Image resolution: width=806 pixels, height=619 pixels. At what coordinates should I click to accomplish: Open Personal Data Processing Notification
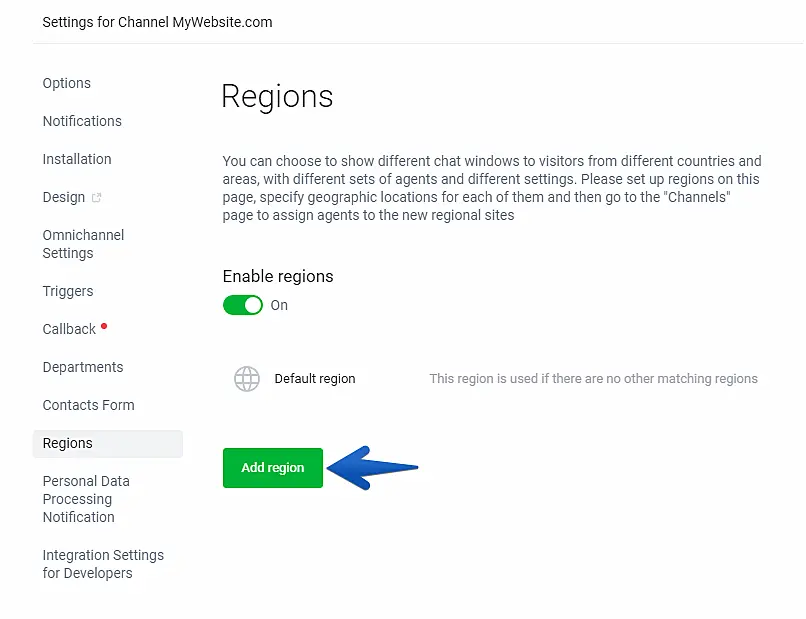(x=86, y=499)
